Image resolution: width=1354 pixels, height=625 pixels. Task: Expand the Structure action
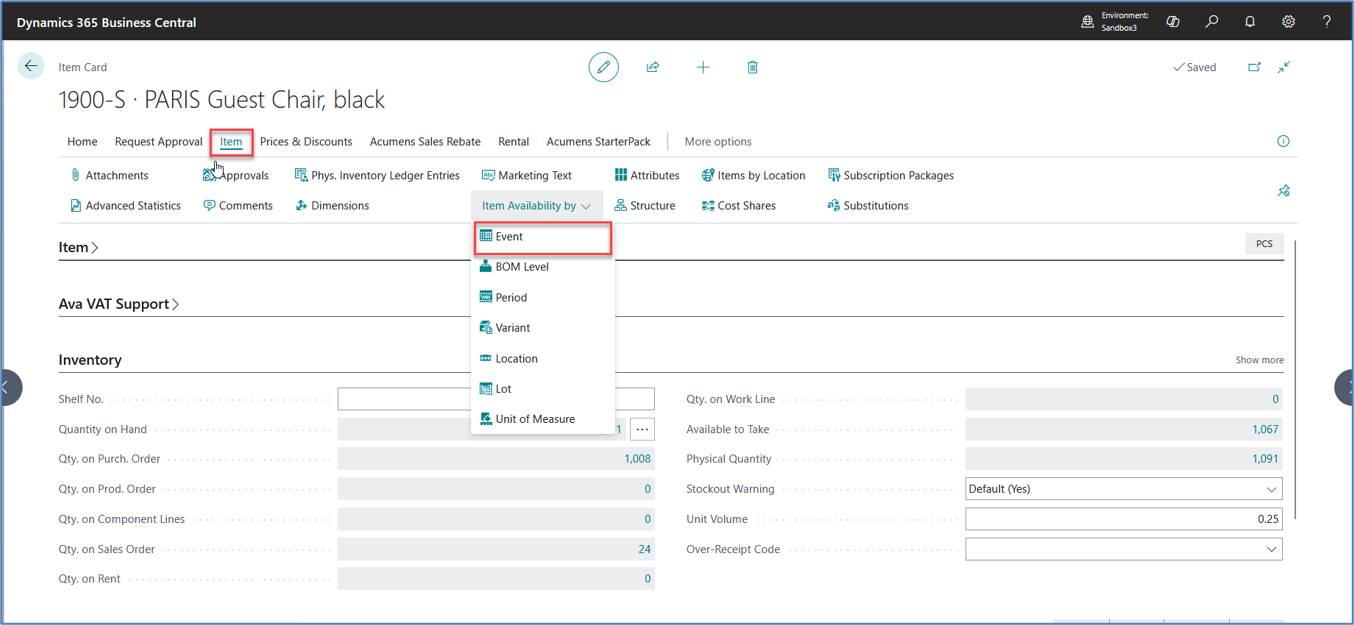click(x=645, y=205)
